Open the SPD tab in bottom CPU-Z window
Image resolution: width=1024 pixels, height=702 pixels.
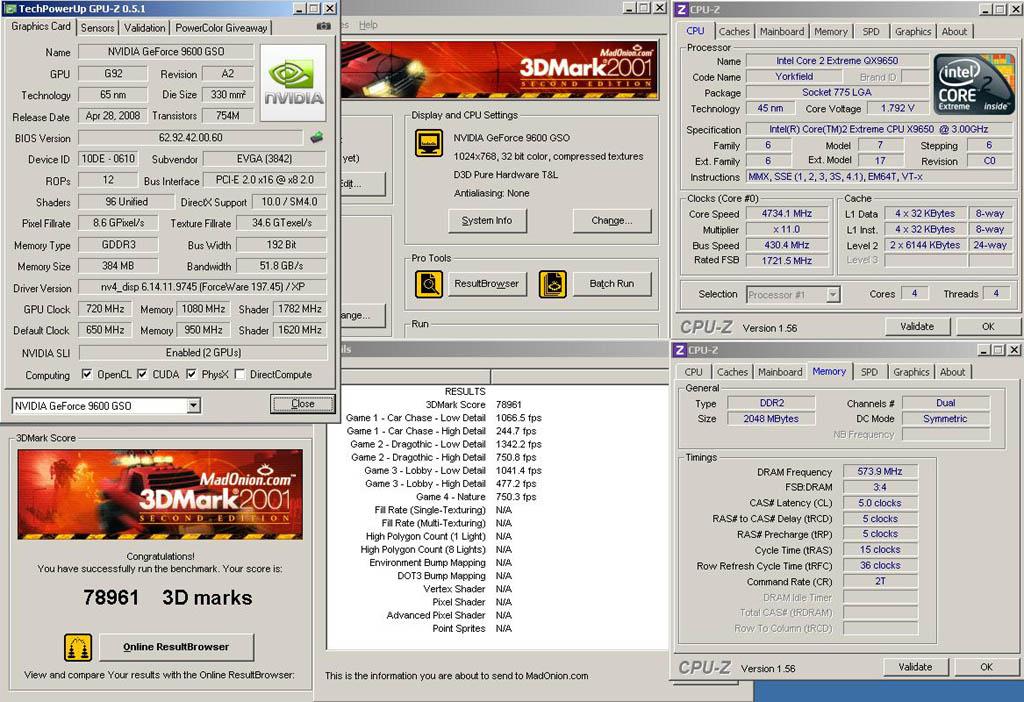pos(869,372)
